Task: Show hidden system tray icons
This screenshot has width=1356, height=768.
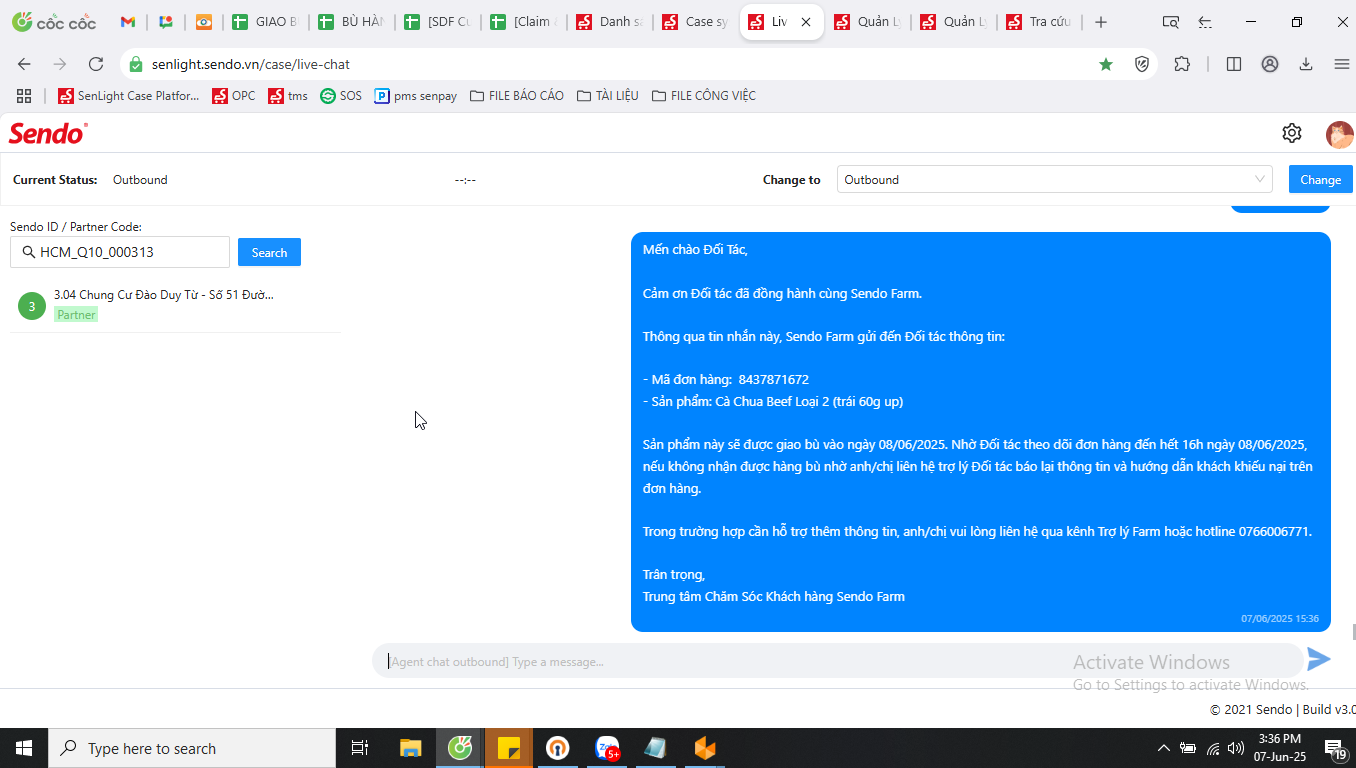Action: [x=1163, y=748]
